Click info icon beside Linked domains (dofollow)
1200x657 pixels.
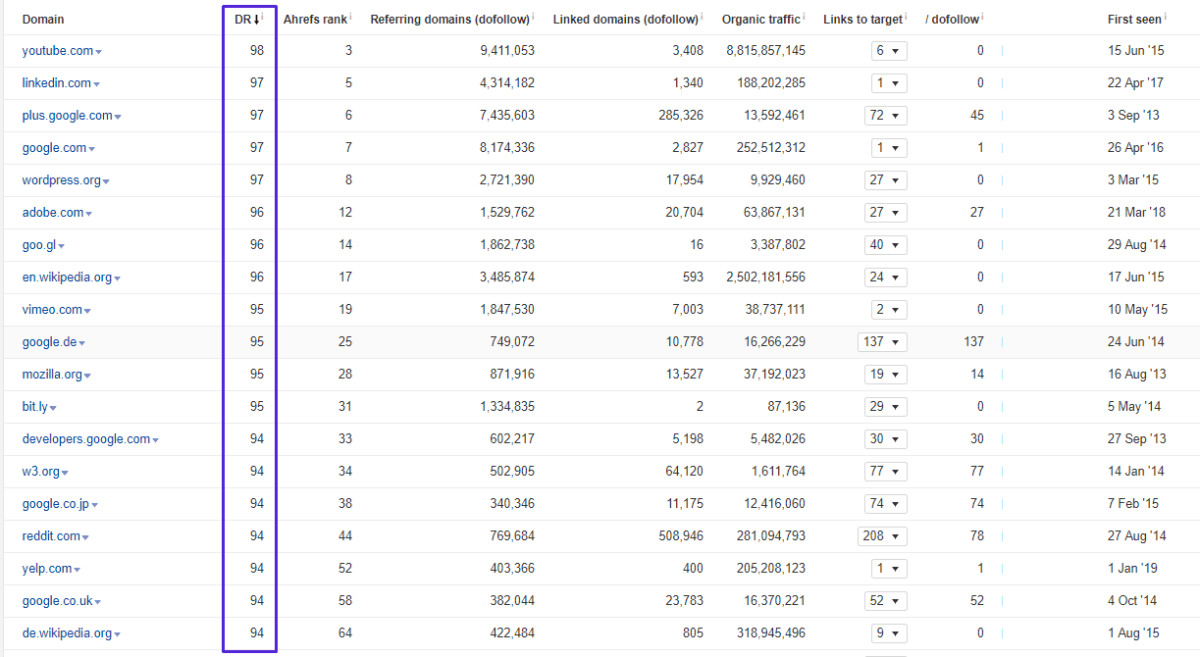pos(703,17)
